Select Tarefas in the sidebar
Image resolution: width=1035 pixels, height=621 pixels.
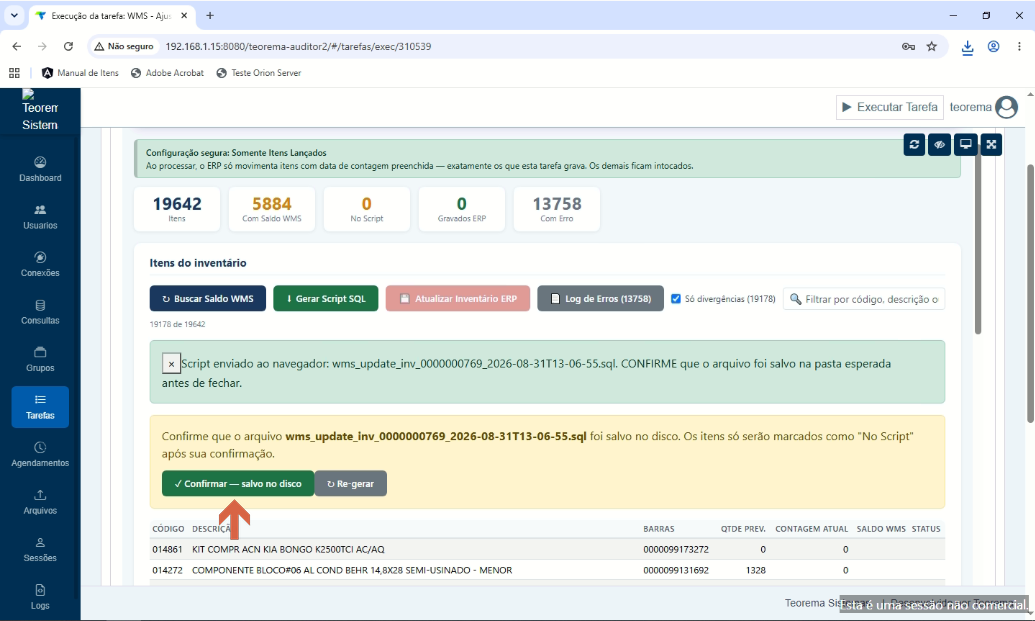click(40, 407)
